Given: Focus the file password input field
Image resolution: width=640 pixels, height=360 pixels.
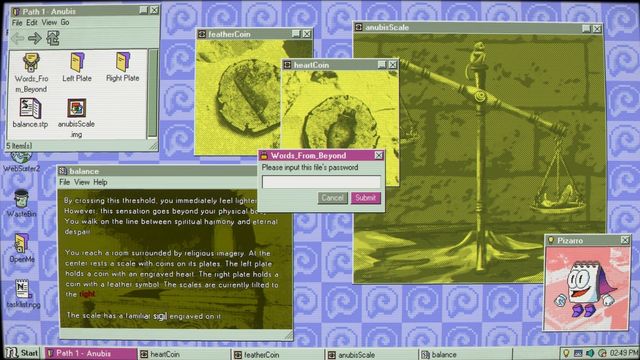Looking at the screenshot, I should [x=321, y=182].
